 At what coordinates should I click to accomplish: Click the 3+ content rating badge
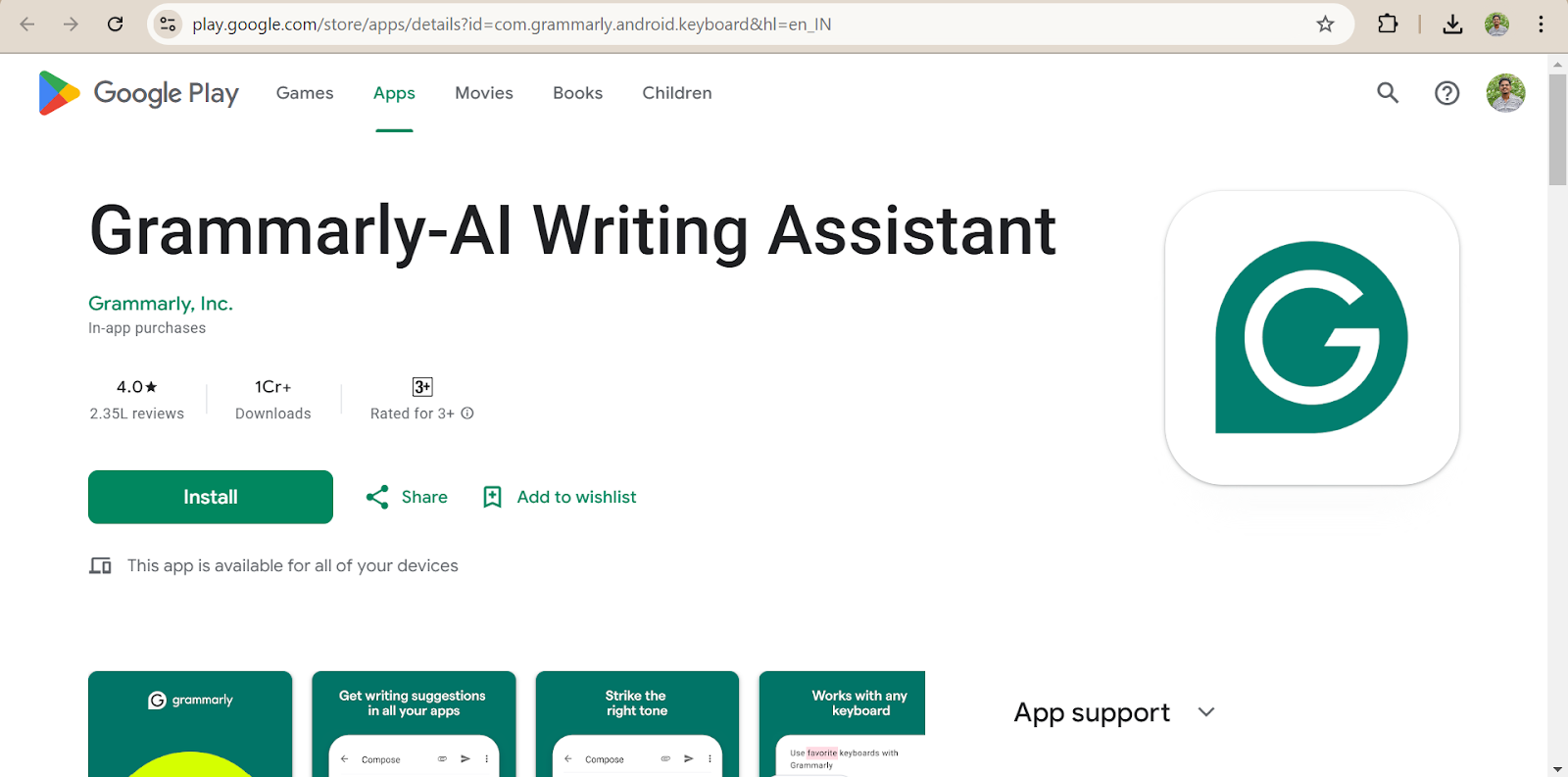tap(422, 387)
